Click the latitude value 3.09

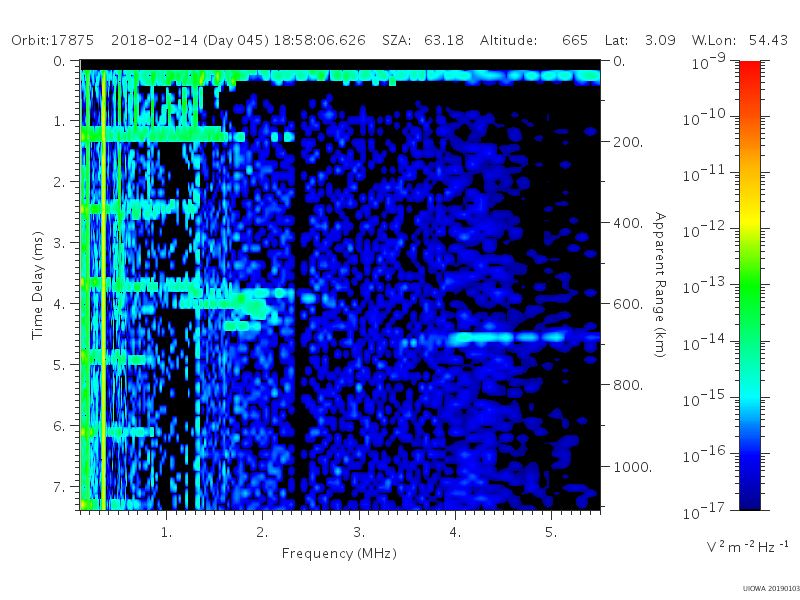(x=660, y=40)
